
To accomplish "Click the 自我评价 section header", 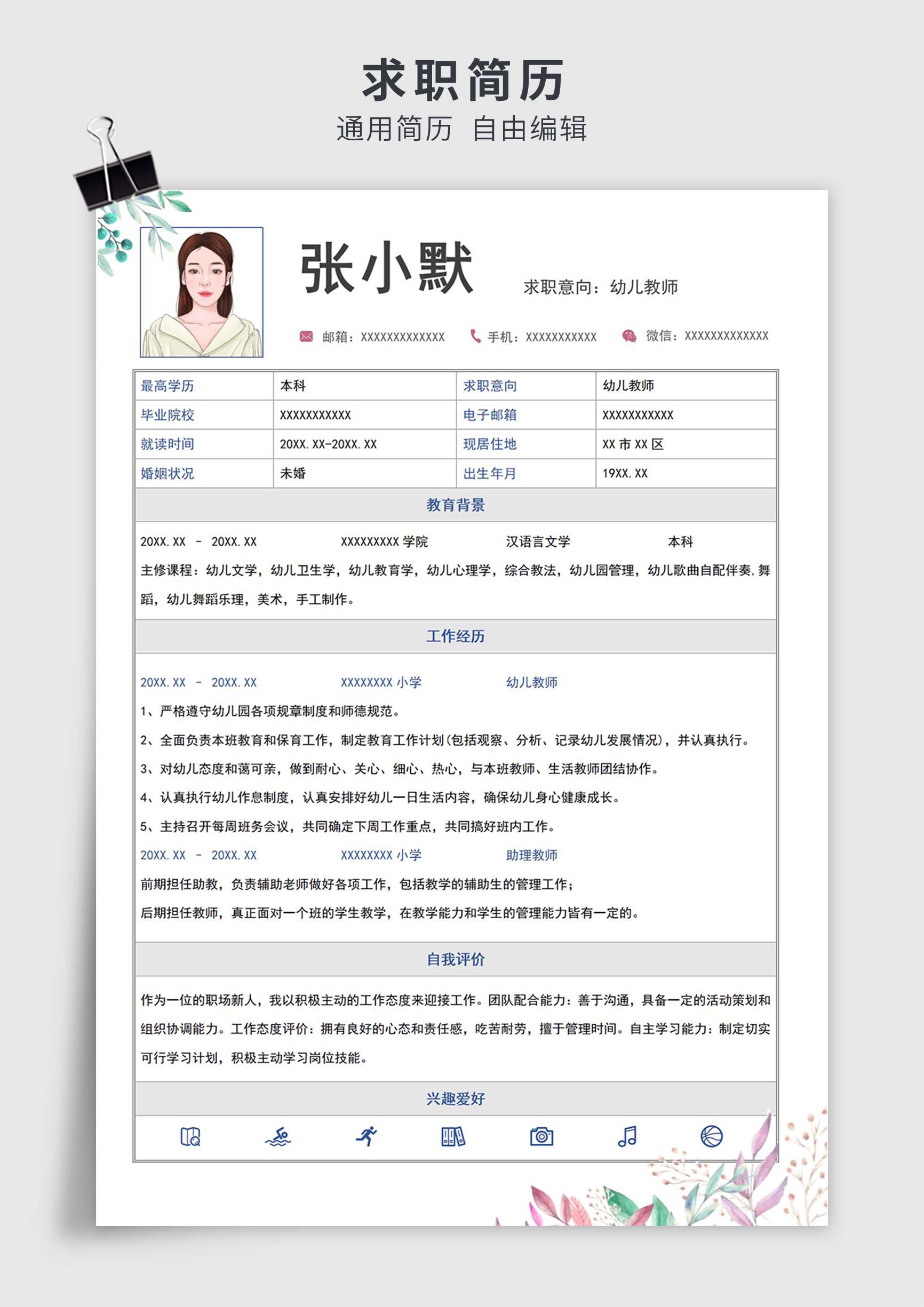I will (456, 959).
